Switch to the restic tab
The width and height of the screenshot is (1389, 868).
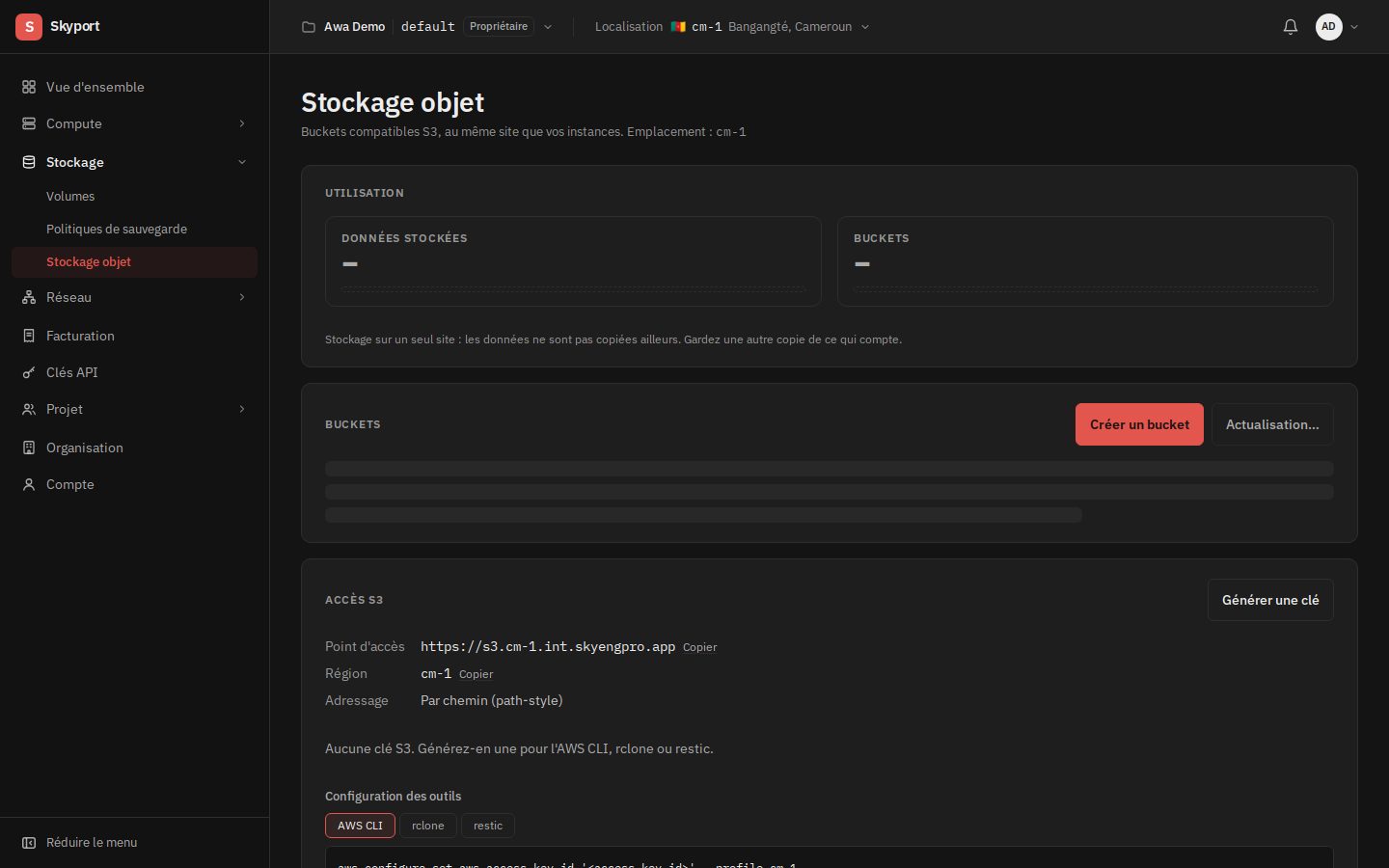488,826
